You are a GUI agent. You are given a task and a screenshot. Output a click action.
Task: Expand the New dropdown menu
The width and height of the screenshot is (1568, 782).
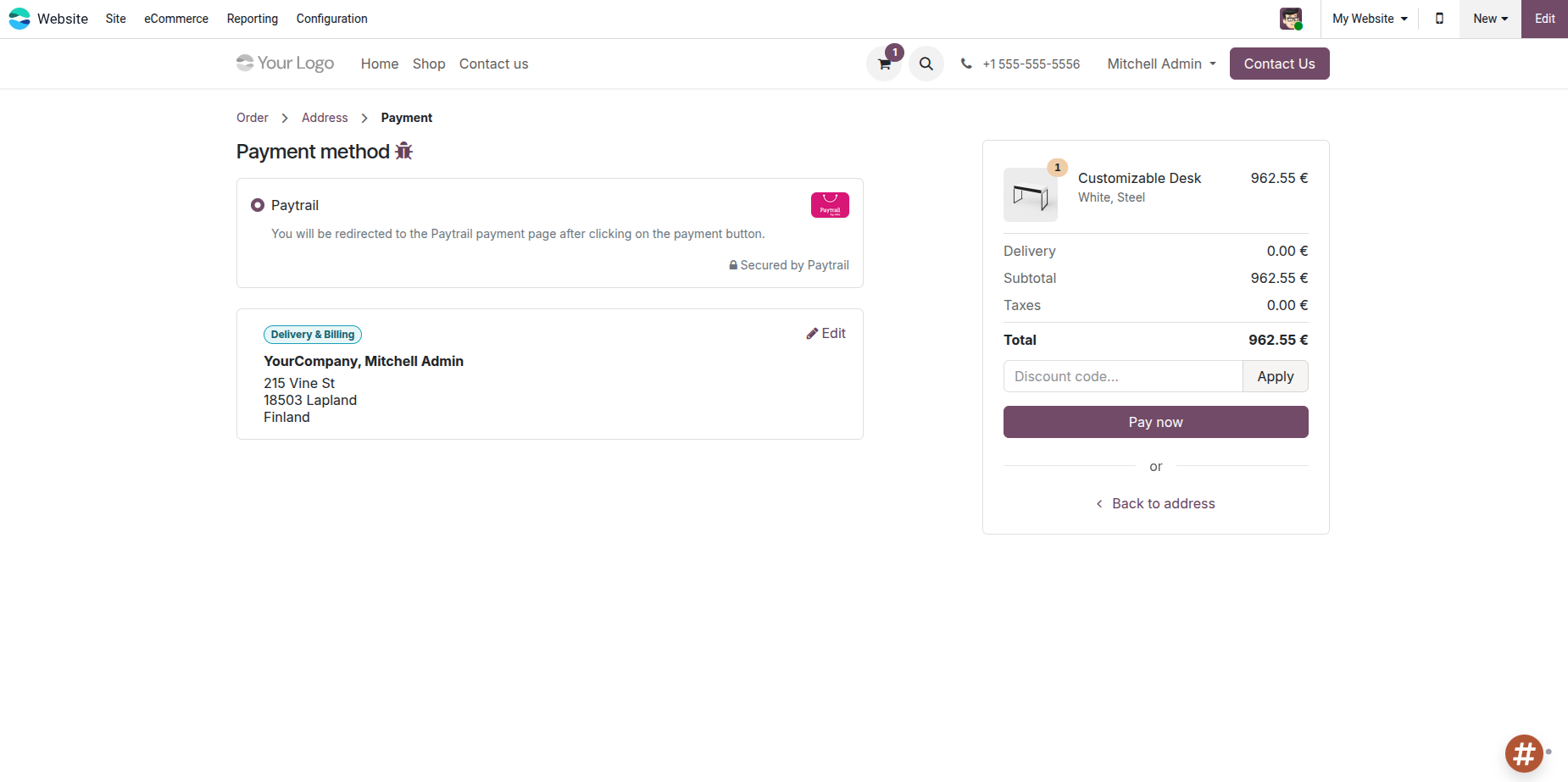pos(1489,18)
